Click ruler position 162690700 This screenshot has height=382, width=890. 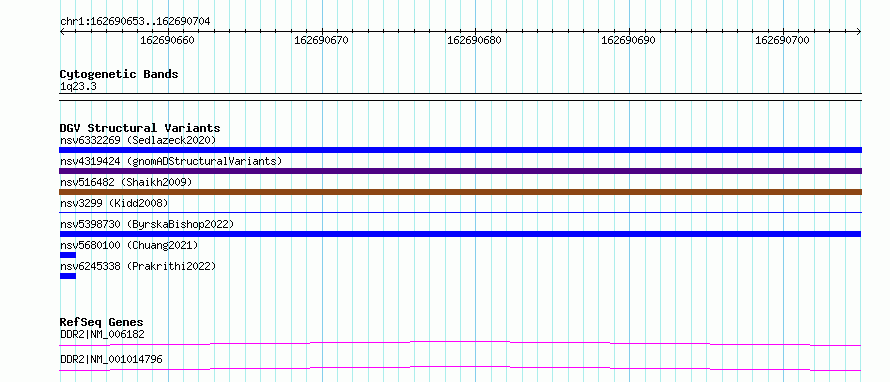(783, 40)
